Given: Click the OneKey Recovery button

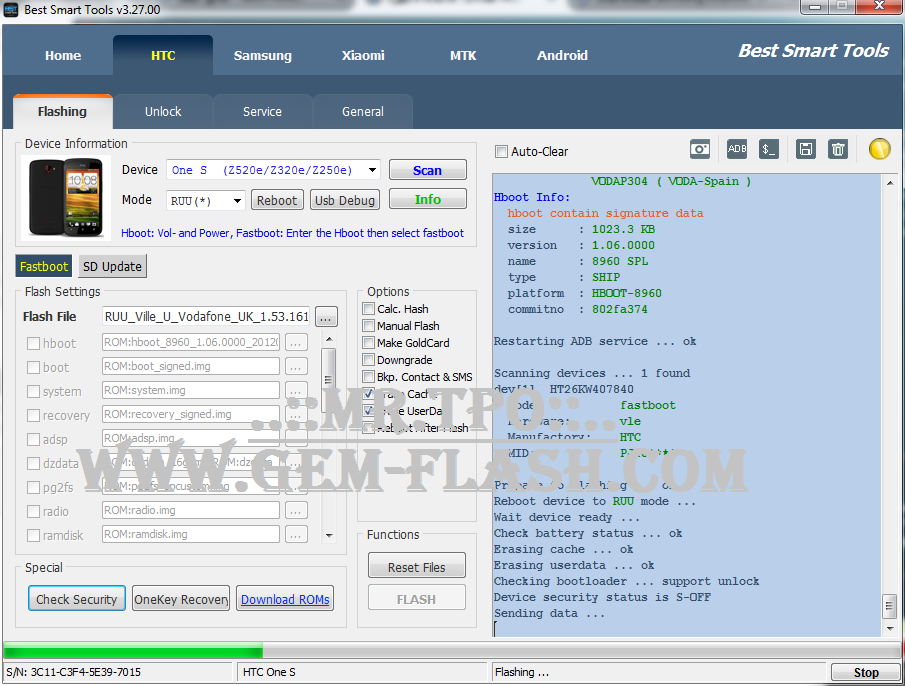Looking at the screenshot, I should click(x=181, y=599).
